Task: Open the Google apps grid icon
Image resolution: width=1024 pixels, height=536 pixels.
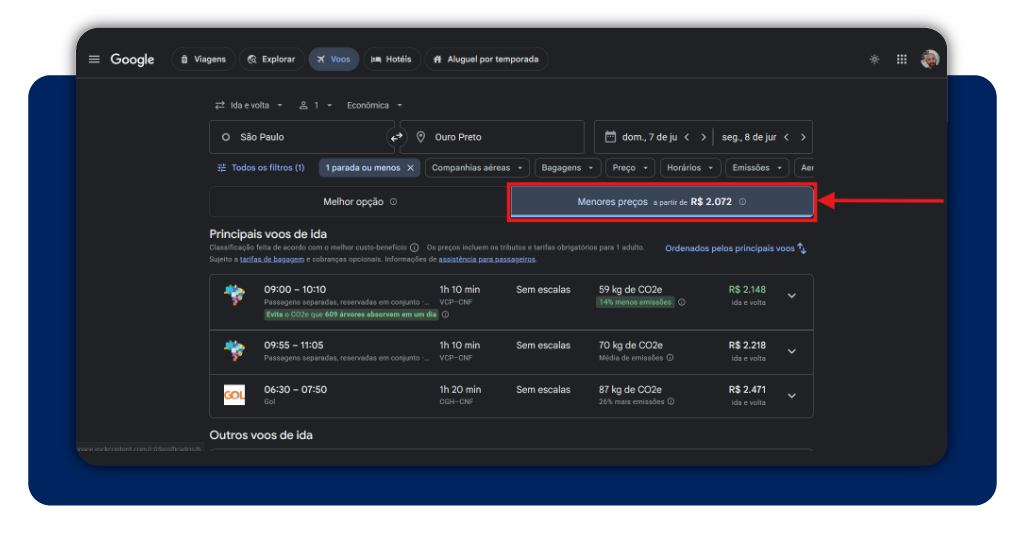Action: 901,59
